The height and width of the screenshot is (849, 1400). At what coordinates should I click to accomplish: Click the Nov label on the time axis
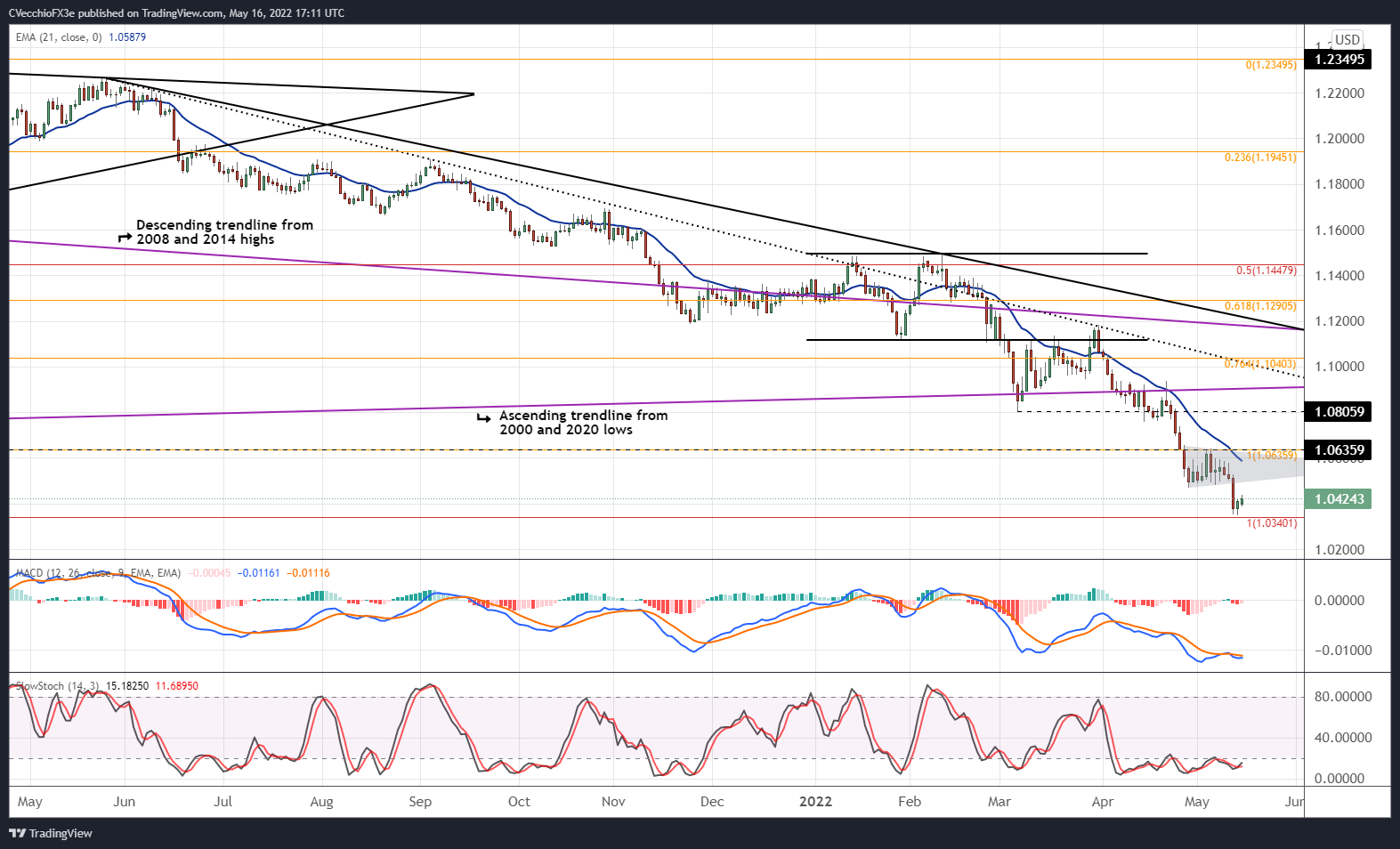click(x=613, y=802)
